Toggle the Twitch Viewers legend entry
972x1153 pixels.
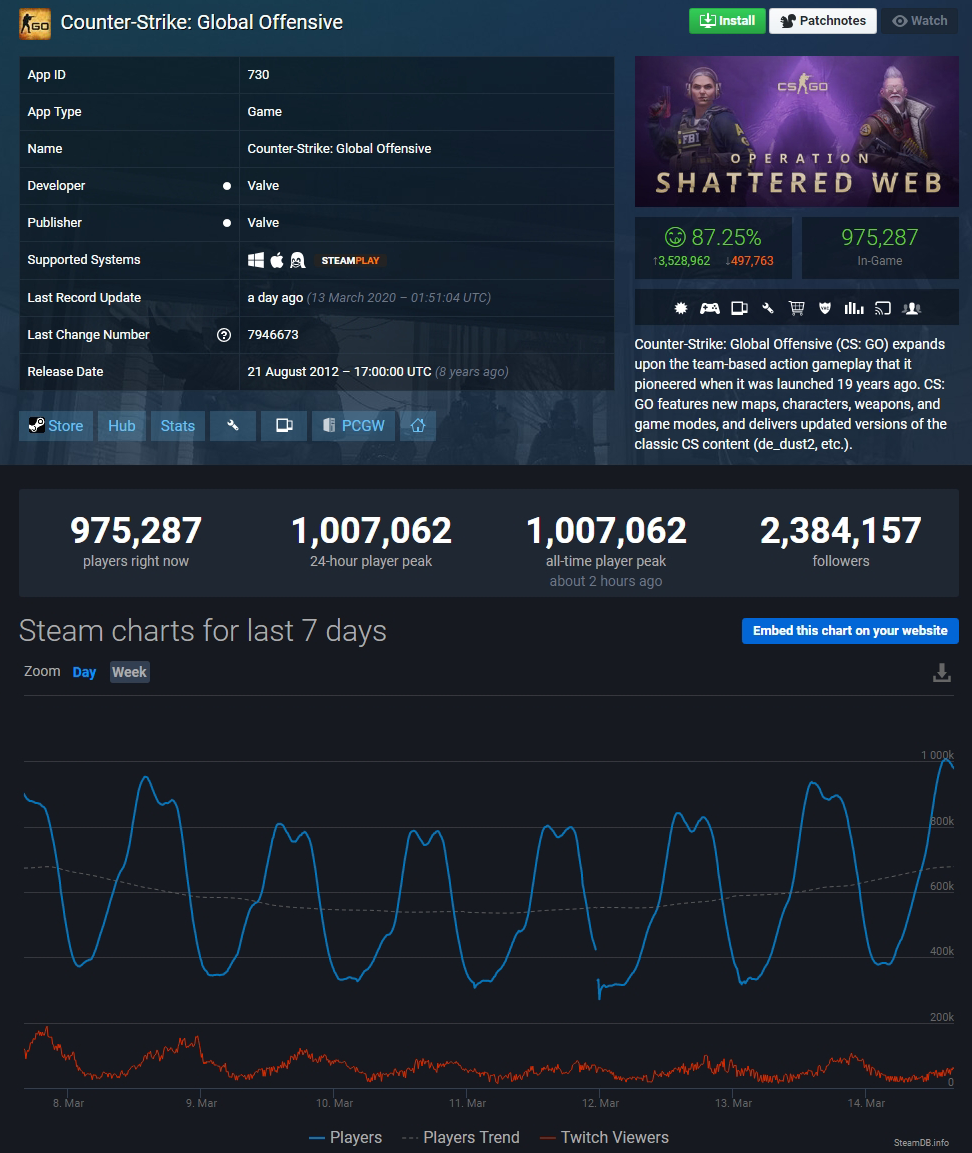pyautogui.click(x=604, y=1138)
